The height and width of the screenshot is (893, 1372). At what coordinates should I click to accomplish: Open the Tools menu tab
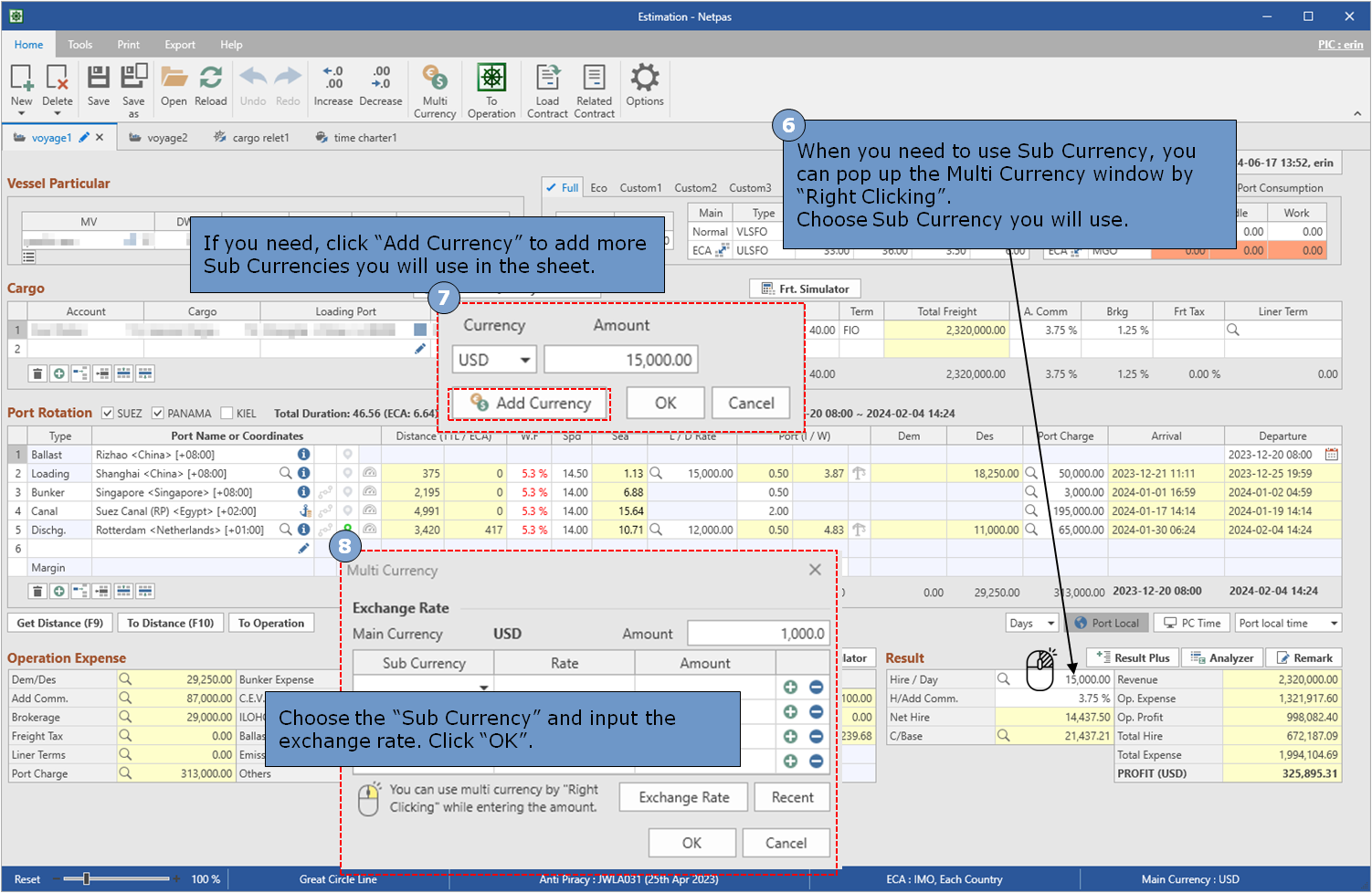(79, 45)
